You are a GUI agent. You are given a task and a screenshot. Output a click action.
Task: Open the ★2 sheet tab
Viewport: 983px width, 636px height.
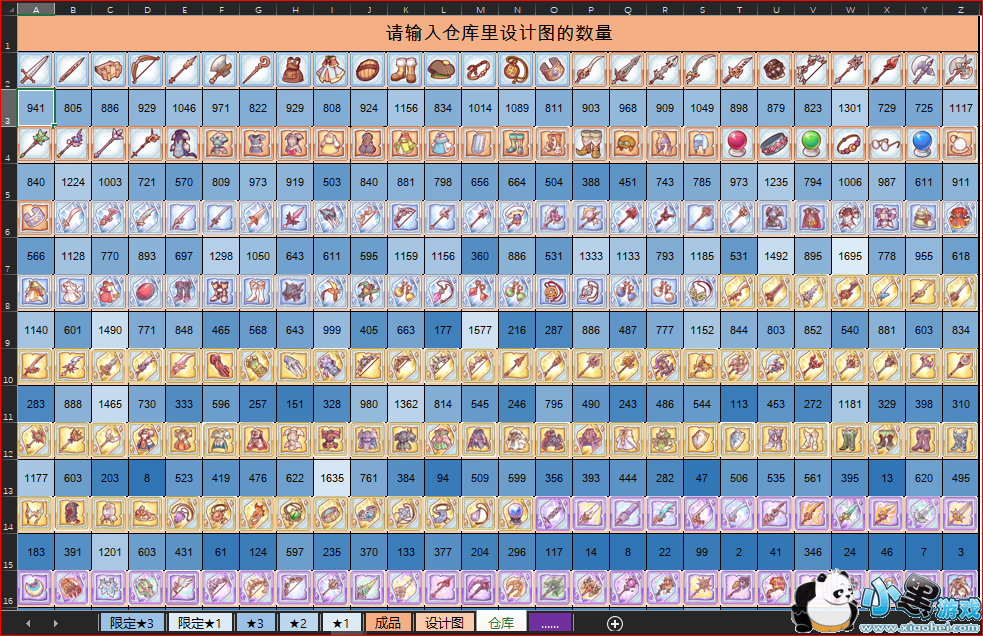[298, 623]
